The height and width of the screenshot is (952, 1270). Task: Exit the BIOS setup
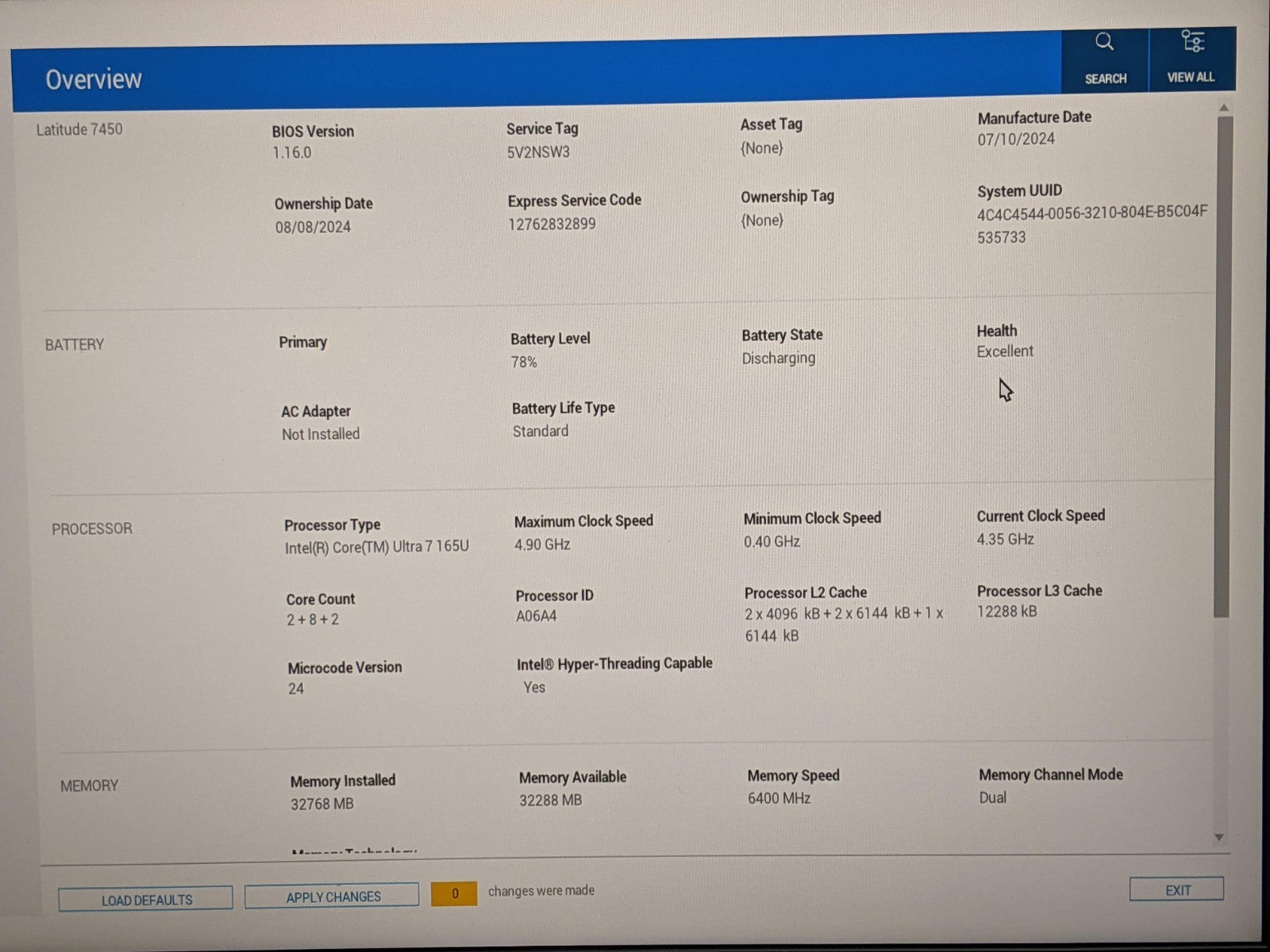(1176, 889)
